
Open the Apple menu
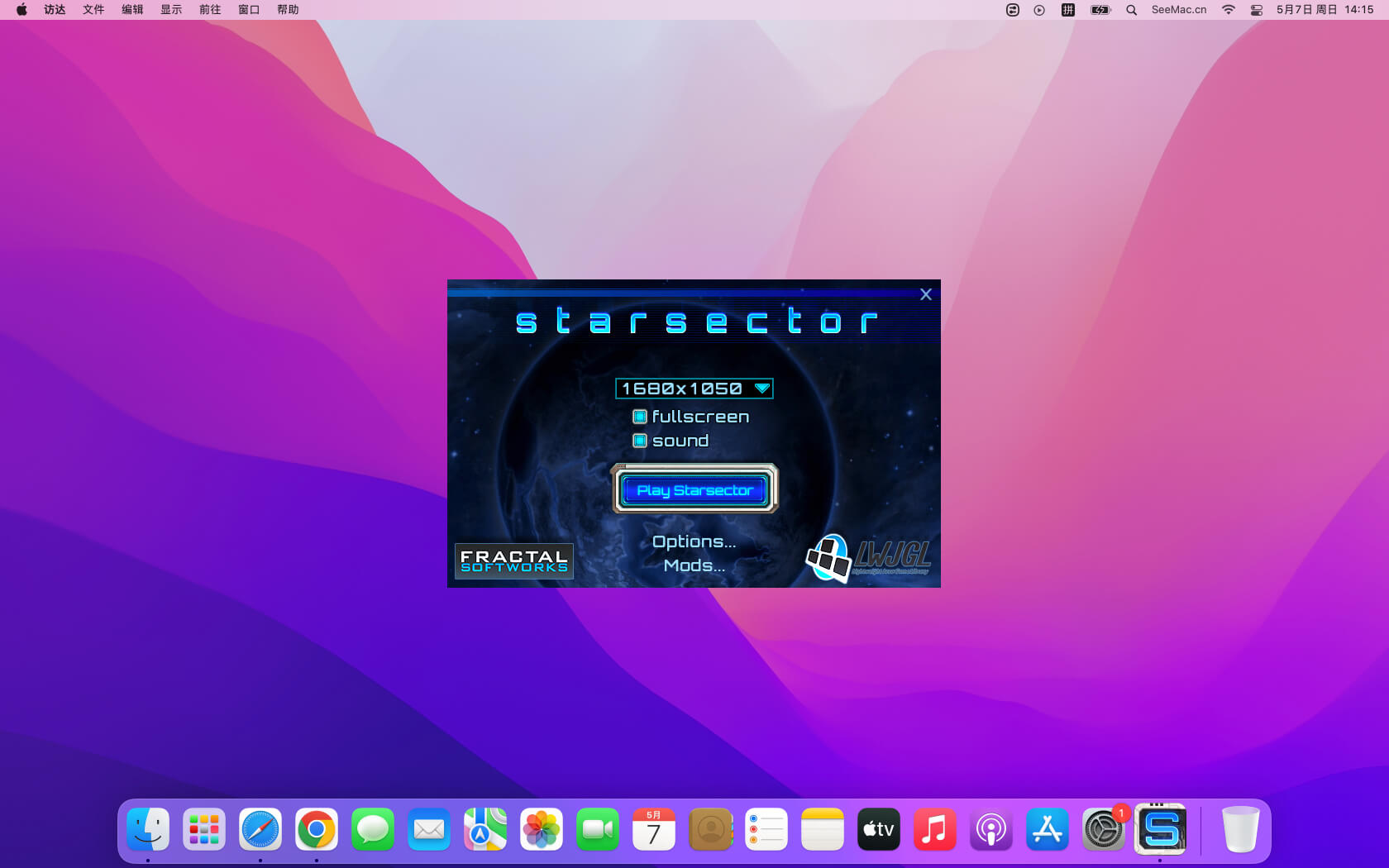point(21,10)
